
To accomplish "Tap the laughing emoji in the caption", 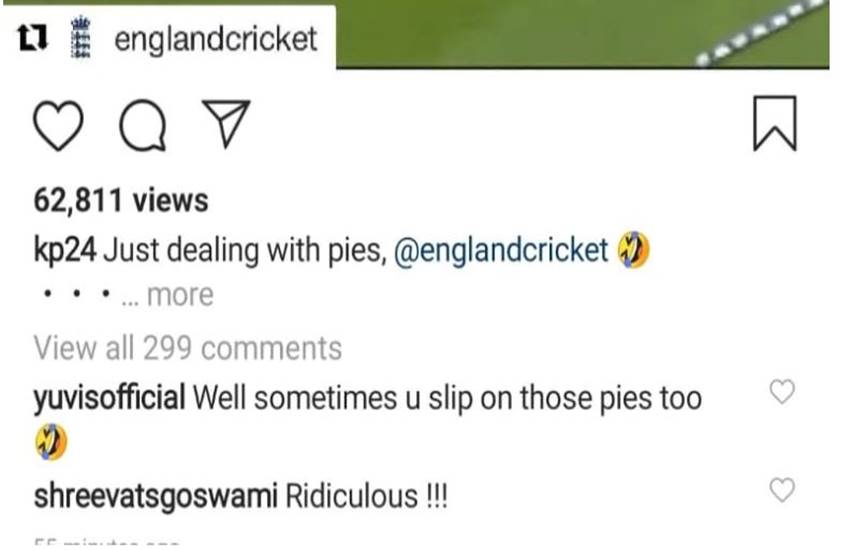I will (634, 250).
